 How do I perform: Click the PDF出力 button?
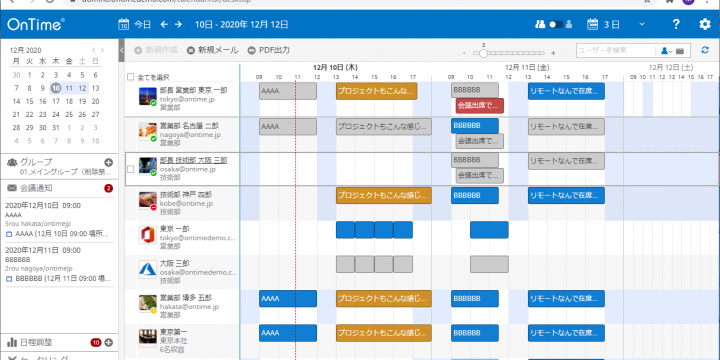coord(269,50)
